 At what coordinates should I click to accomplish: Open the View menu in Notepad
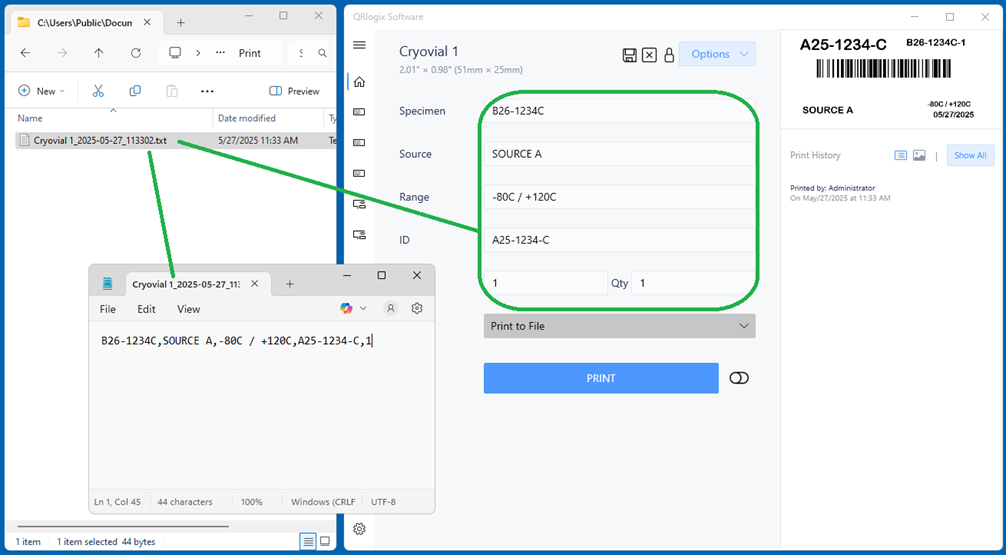[188, 310]
